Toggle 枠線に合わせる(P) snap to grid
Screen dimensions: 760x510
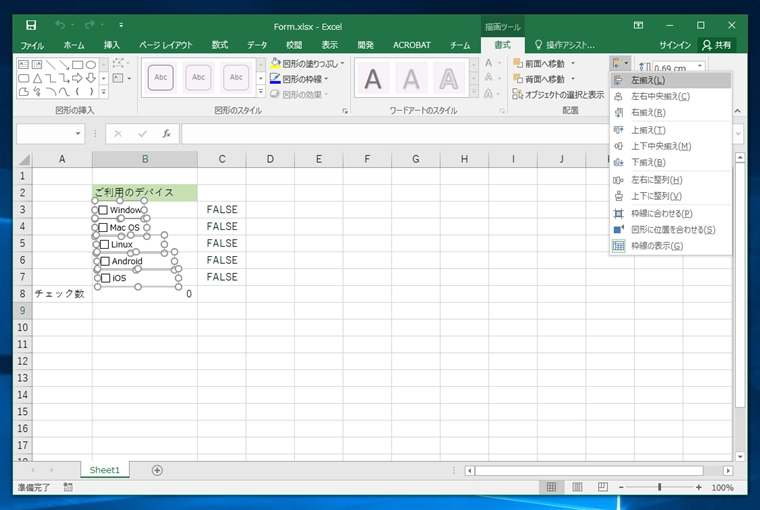[670, 213]
